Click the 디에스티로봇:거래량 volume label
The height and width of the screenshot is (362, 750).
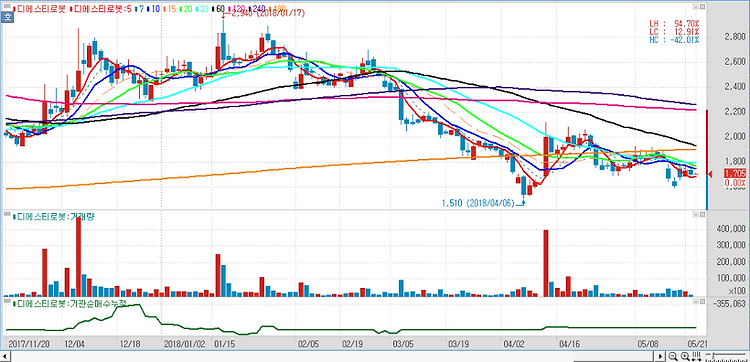click(x=53, y=216)
